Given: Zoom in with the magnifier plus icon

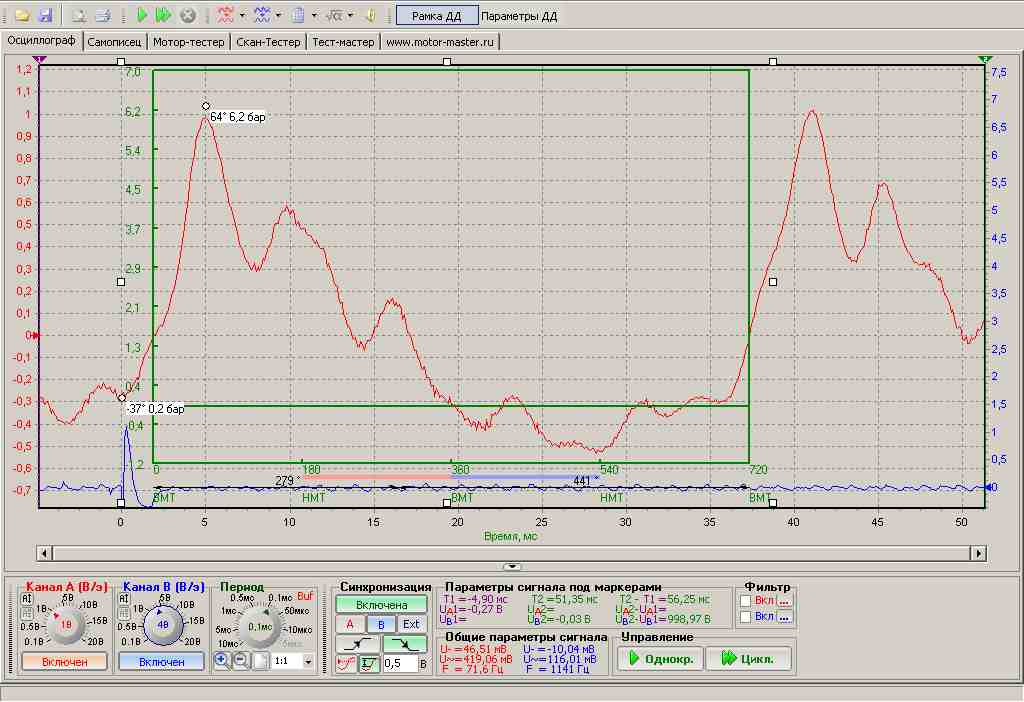Looking at the screenshot, I should 222,661.
